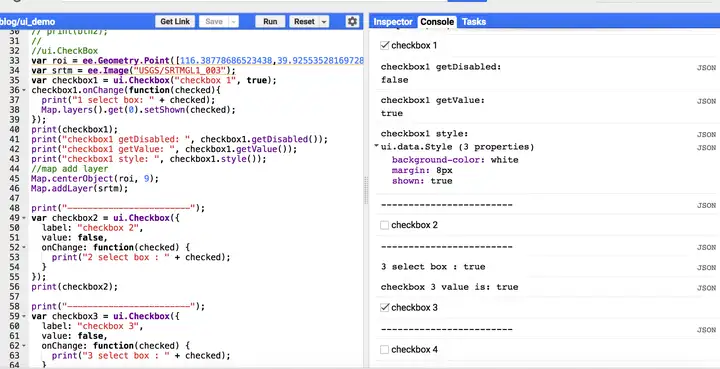Click JSON link beside checkbox1 getValue
Image resolution: width=720 pixels, height=369 pixels.
[706, 101]
